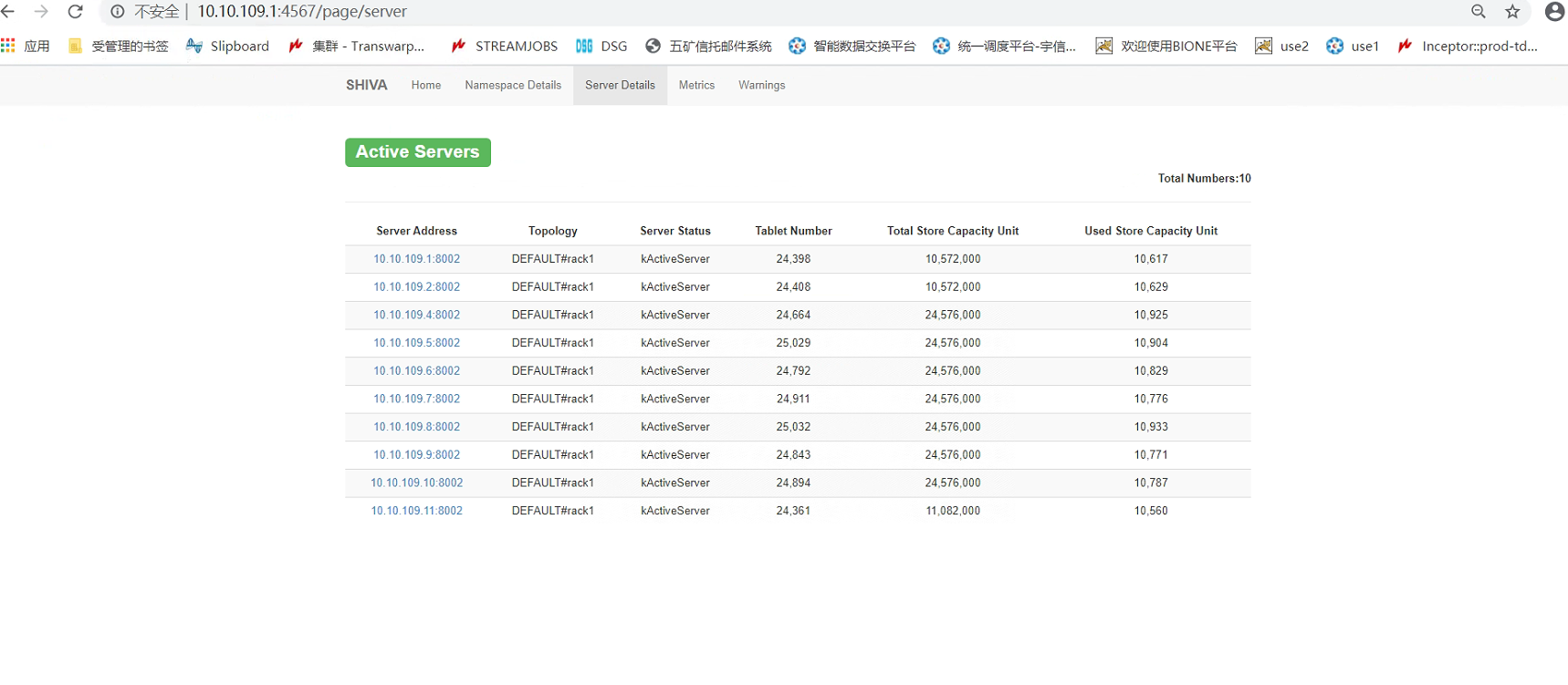Bookmark this page with star icon
The height and width of the screenshot is (685, 1568).
1512,12
